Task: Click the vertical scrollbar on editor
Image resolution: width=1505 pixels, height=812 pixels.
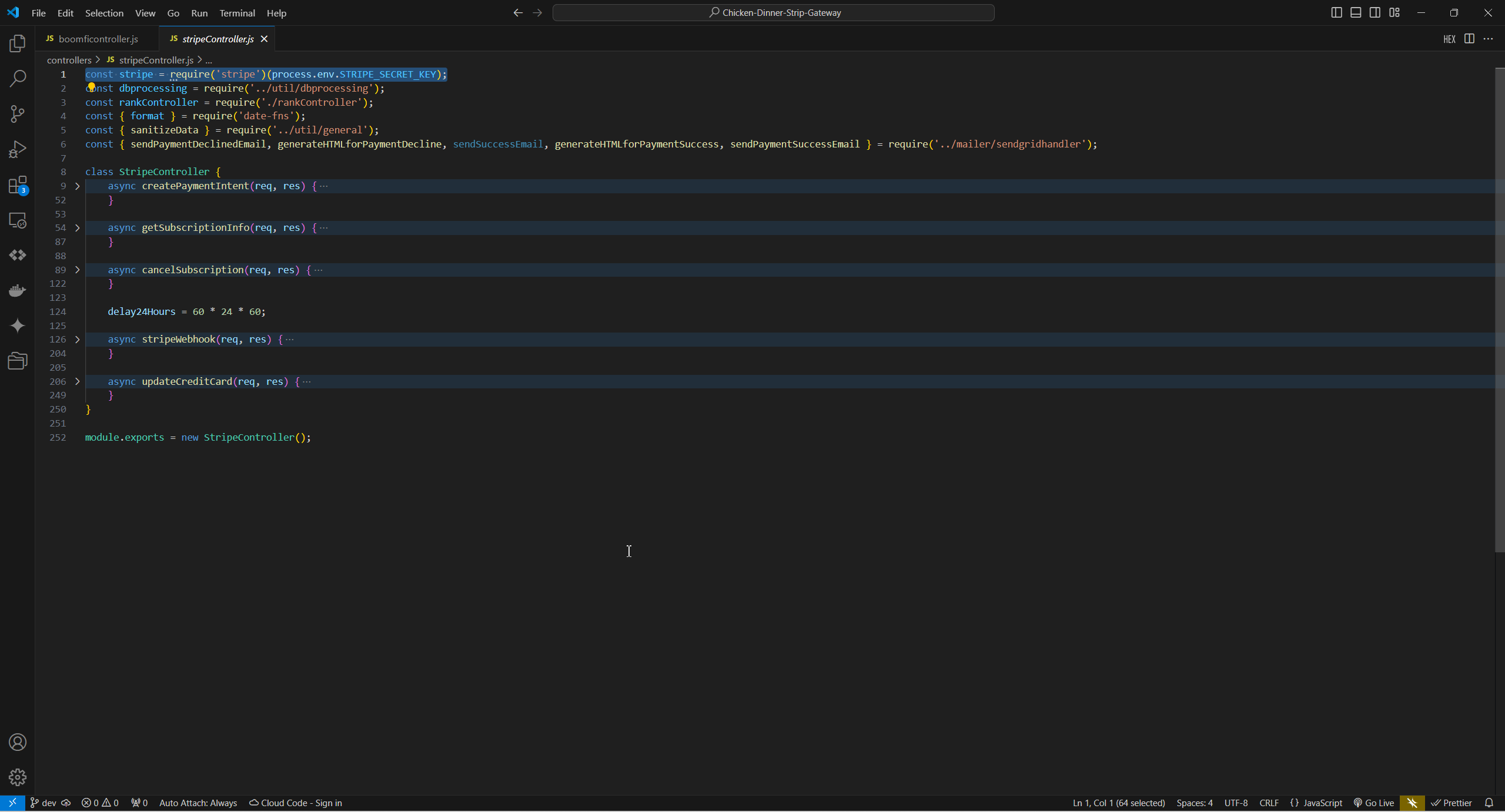Action: click(x=1499, y=310)
